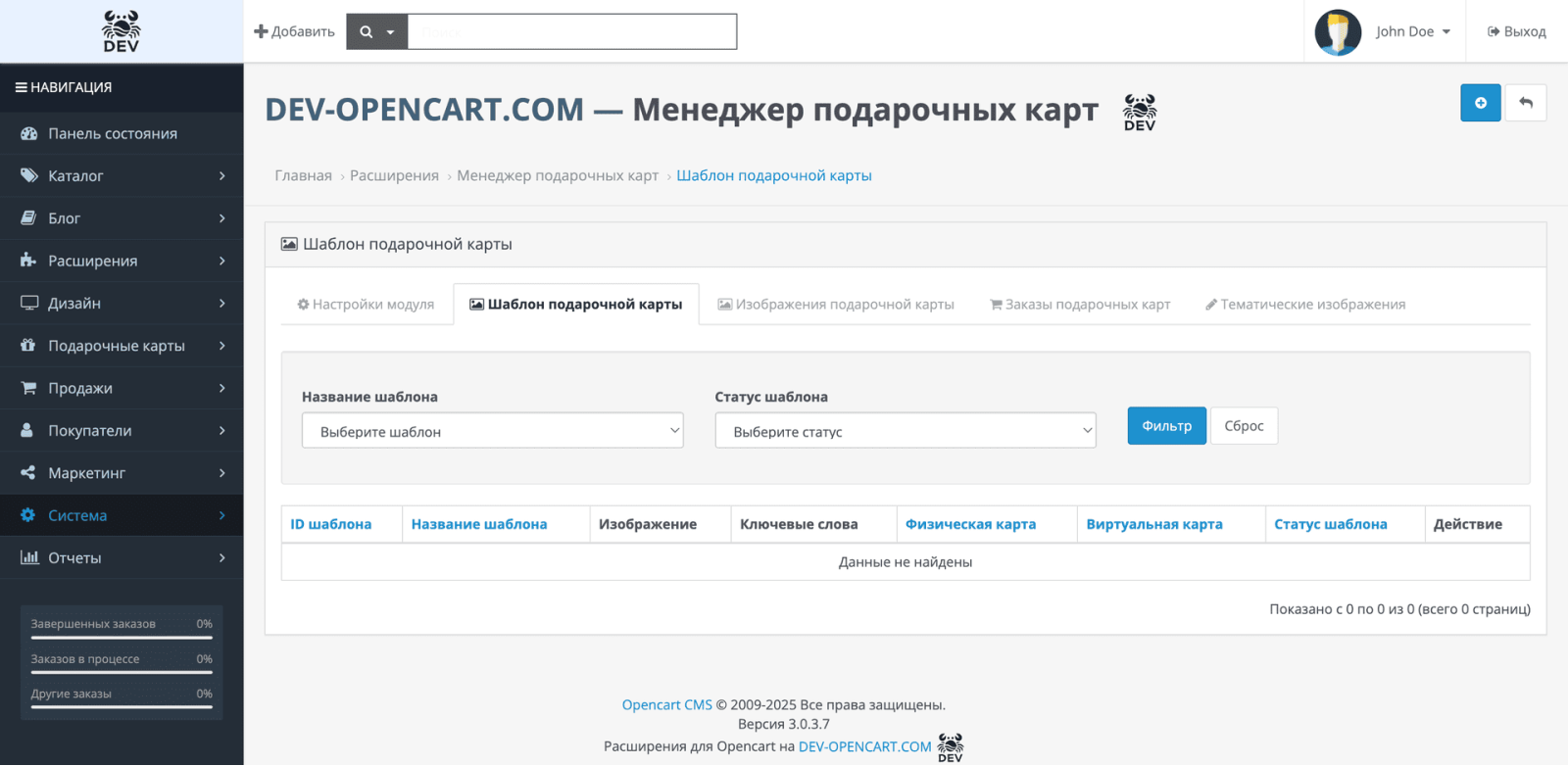Click the НАВИГАЦИЯ hamburger icon
The width and height of the screenshot is (1568, 766).
(21, 87)
